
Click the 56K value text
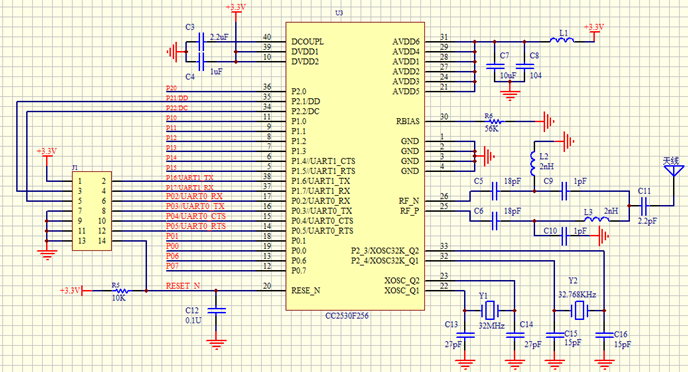(x=491, y=129)
